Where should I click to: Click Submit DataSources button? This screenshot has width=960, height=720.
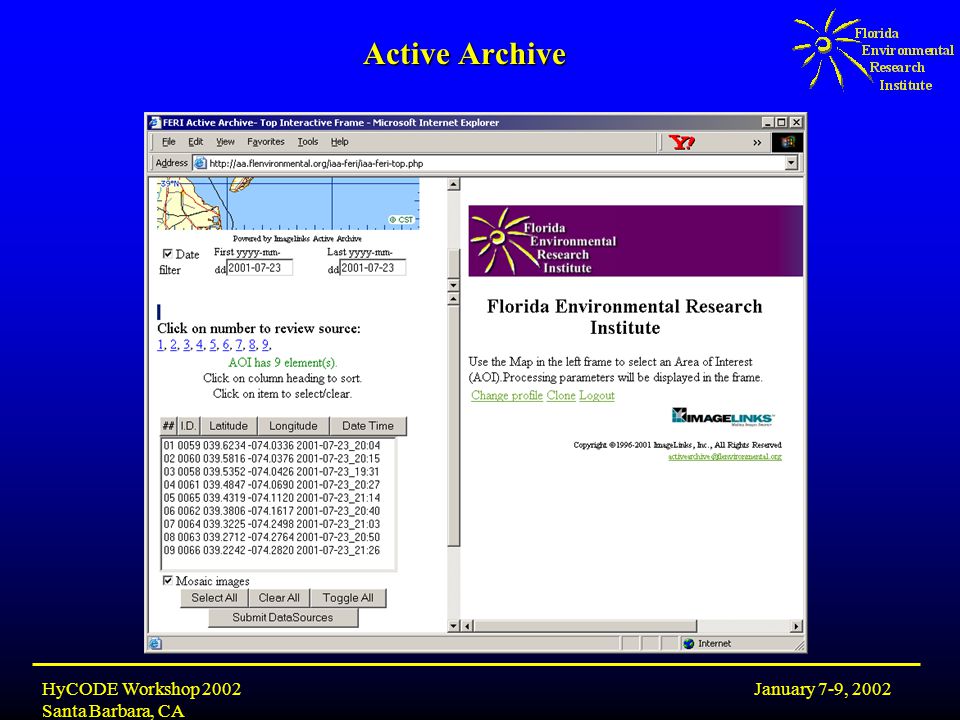point(283,617)
